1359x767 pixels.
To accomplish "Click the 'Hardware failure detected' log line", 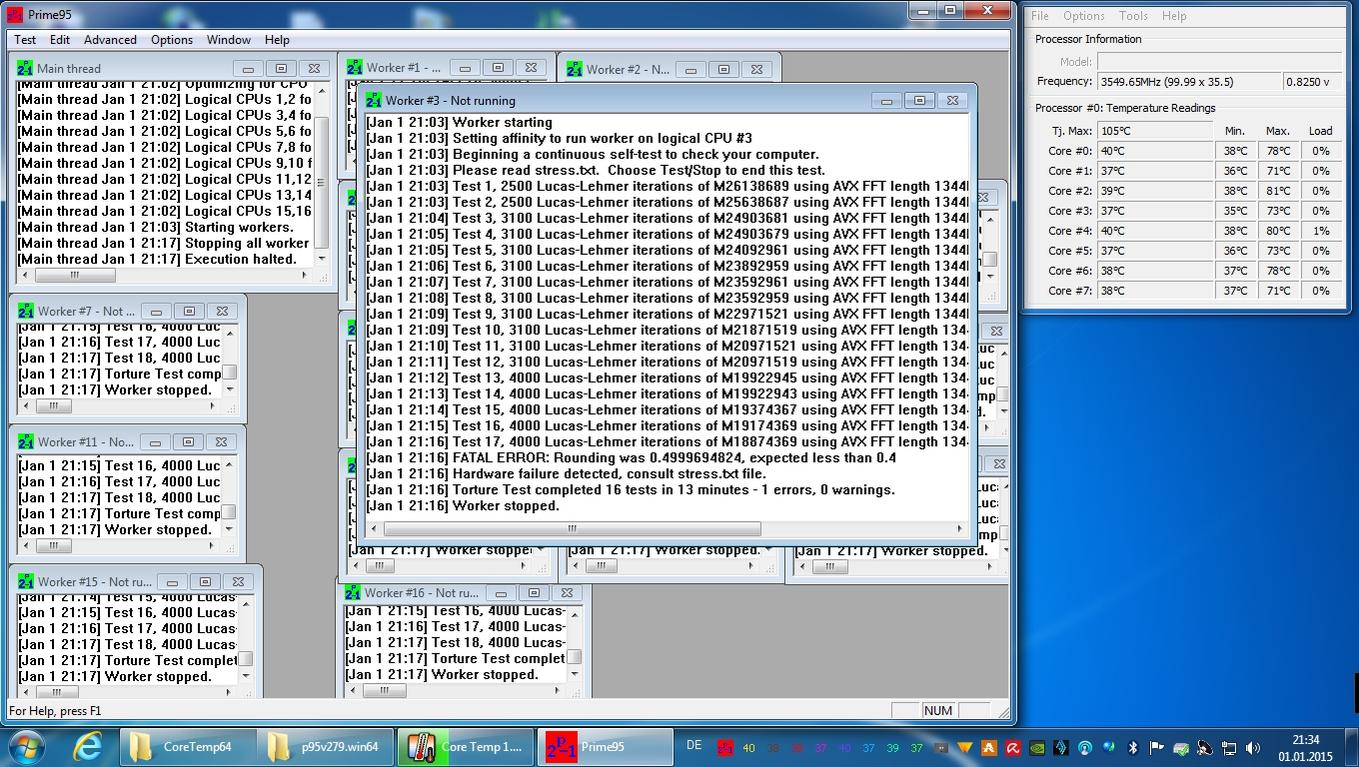I will 566,474.
